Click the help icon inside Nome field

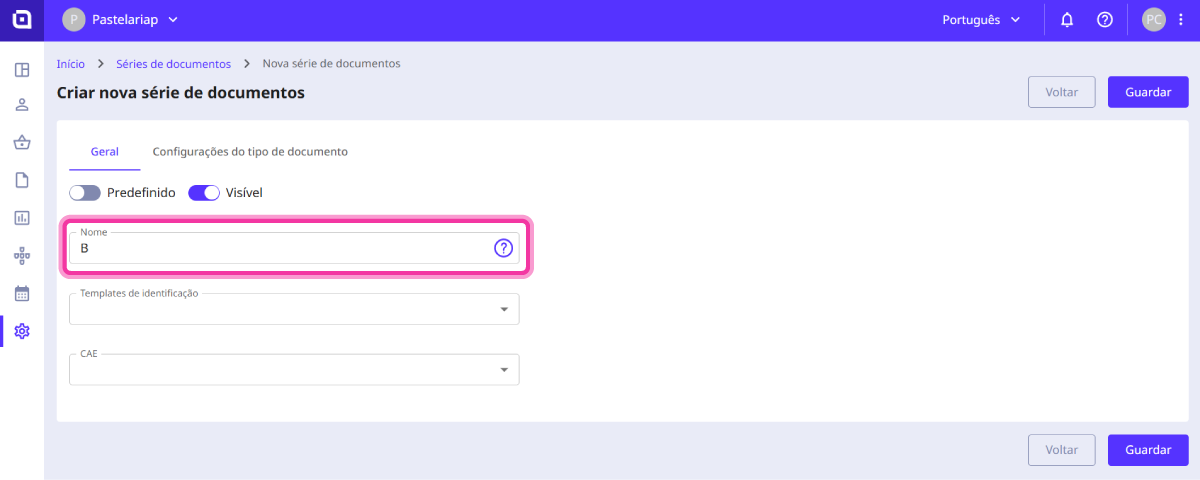503,248
